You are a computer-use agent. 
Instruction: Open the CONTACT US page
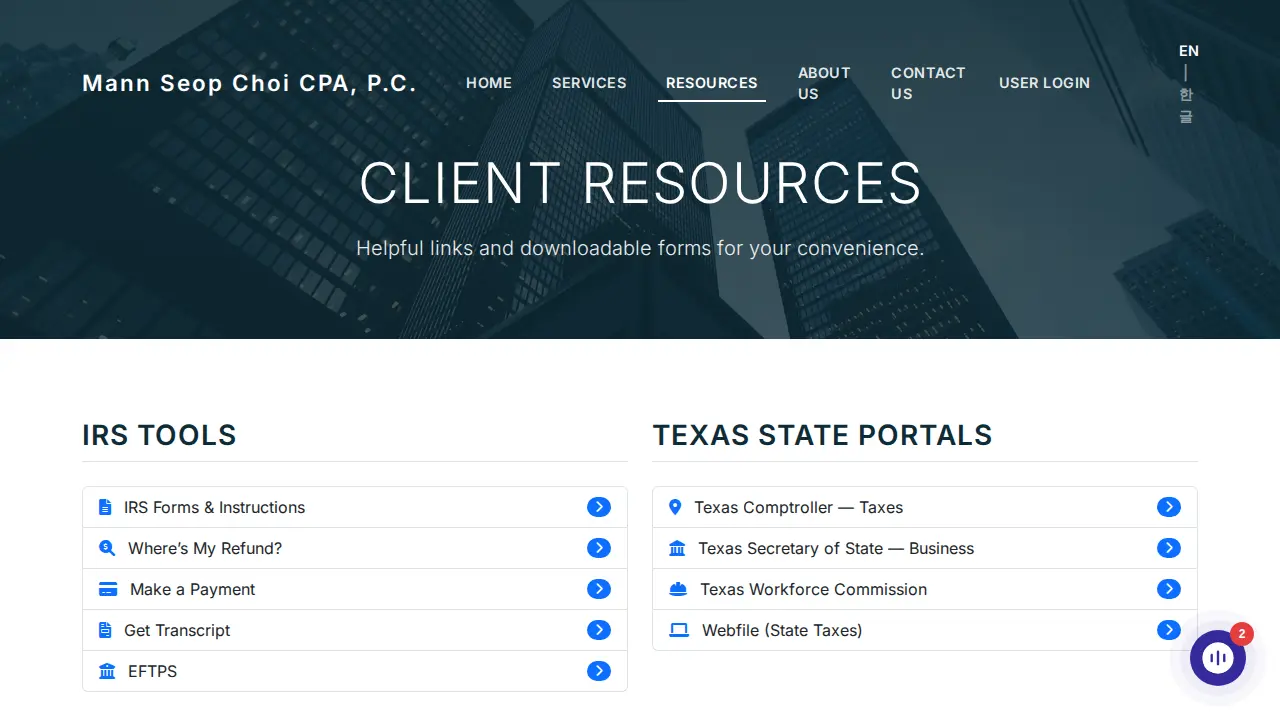click(x=928, y=83)
